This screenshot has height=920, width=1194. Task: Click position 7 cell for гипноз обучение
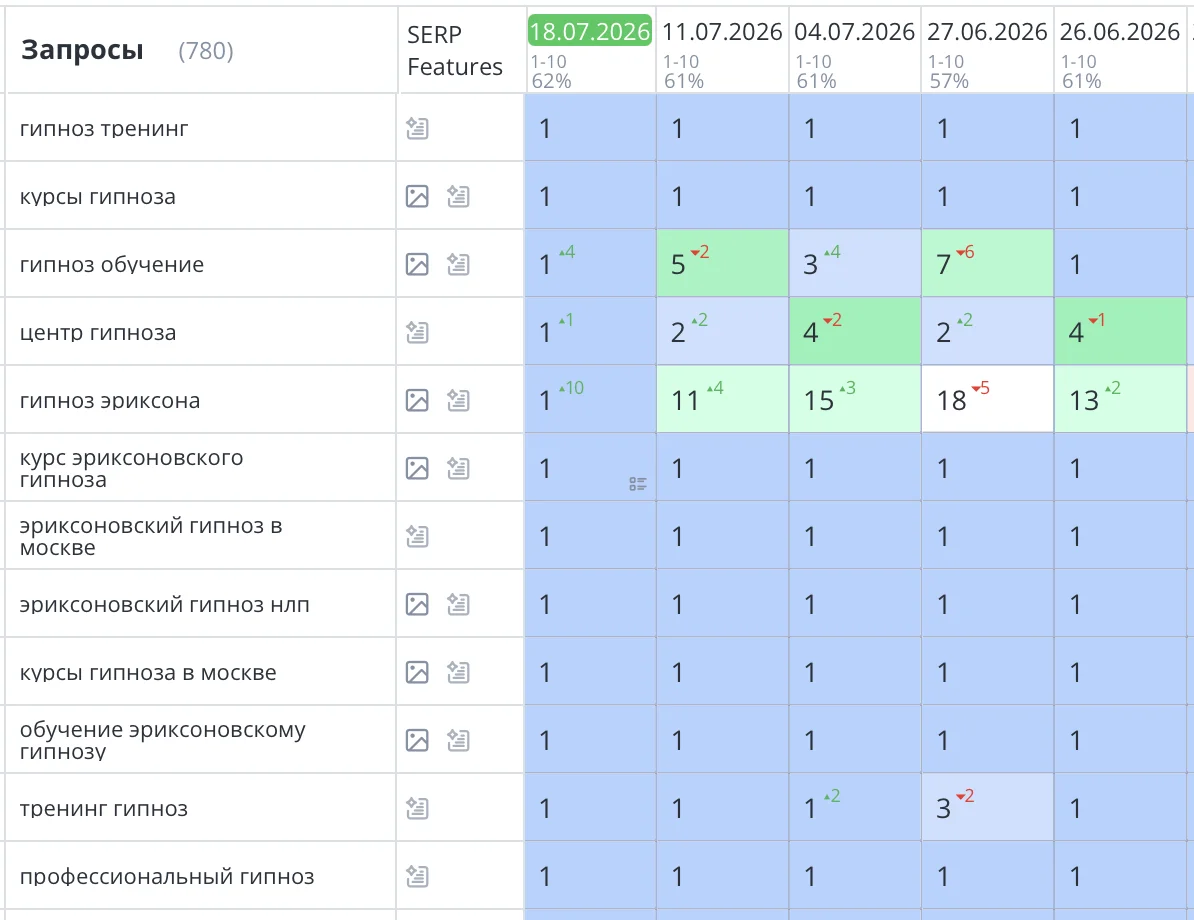(x=988, y=263)
